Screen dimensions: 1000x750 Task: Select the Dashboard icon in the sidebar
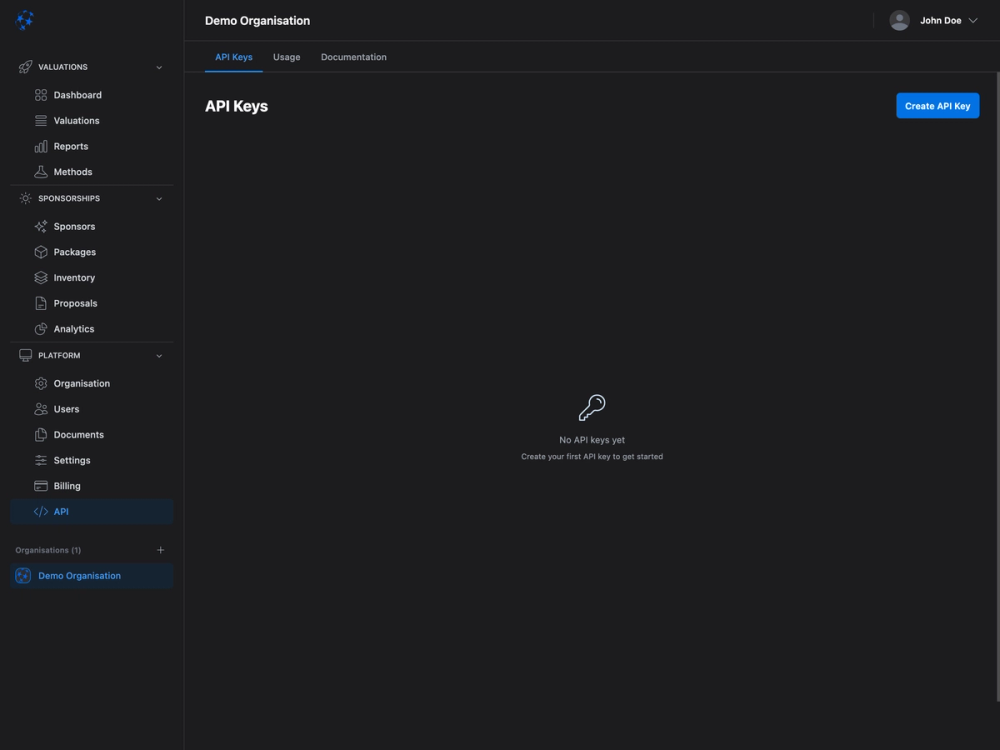(40, 94)
